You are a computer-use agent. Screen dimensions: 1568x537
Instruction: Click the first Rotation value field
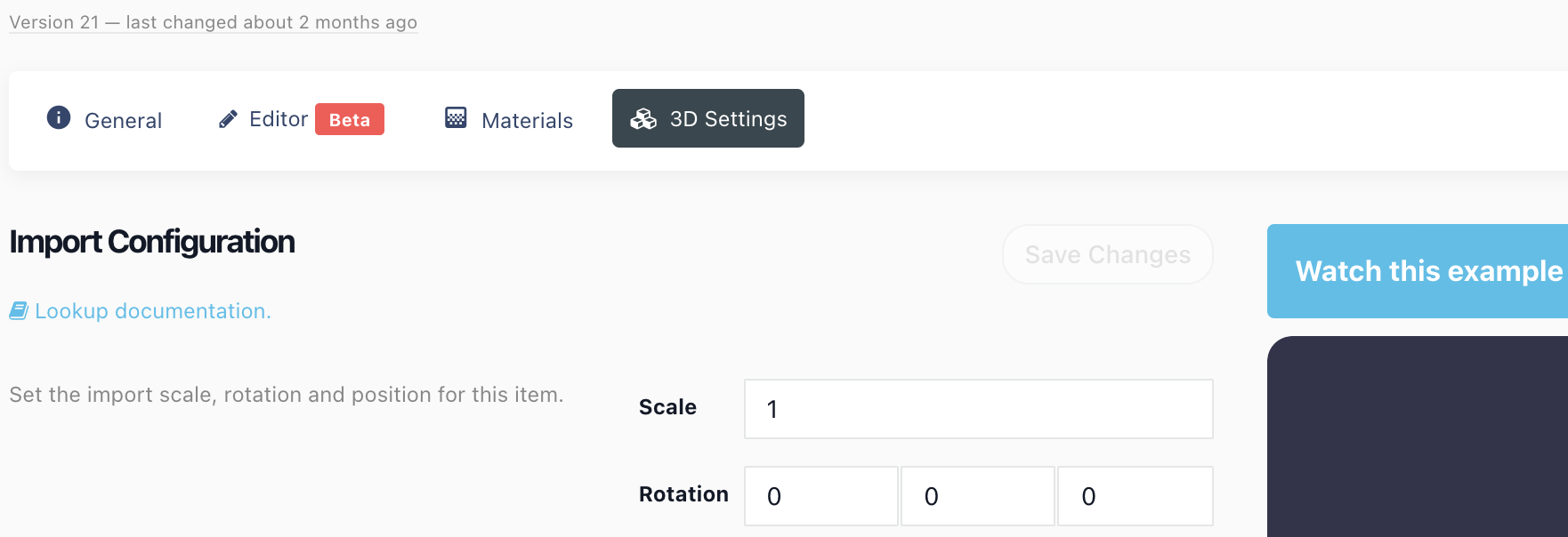point(821,496)
